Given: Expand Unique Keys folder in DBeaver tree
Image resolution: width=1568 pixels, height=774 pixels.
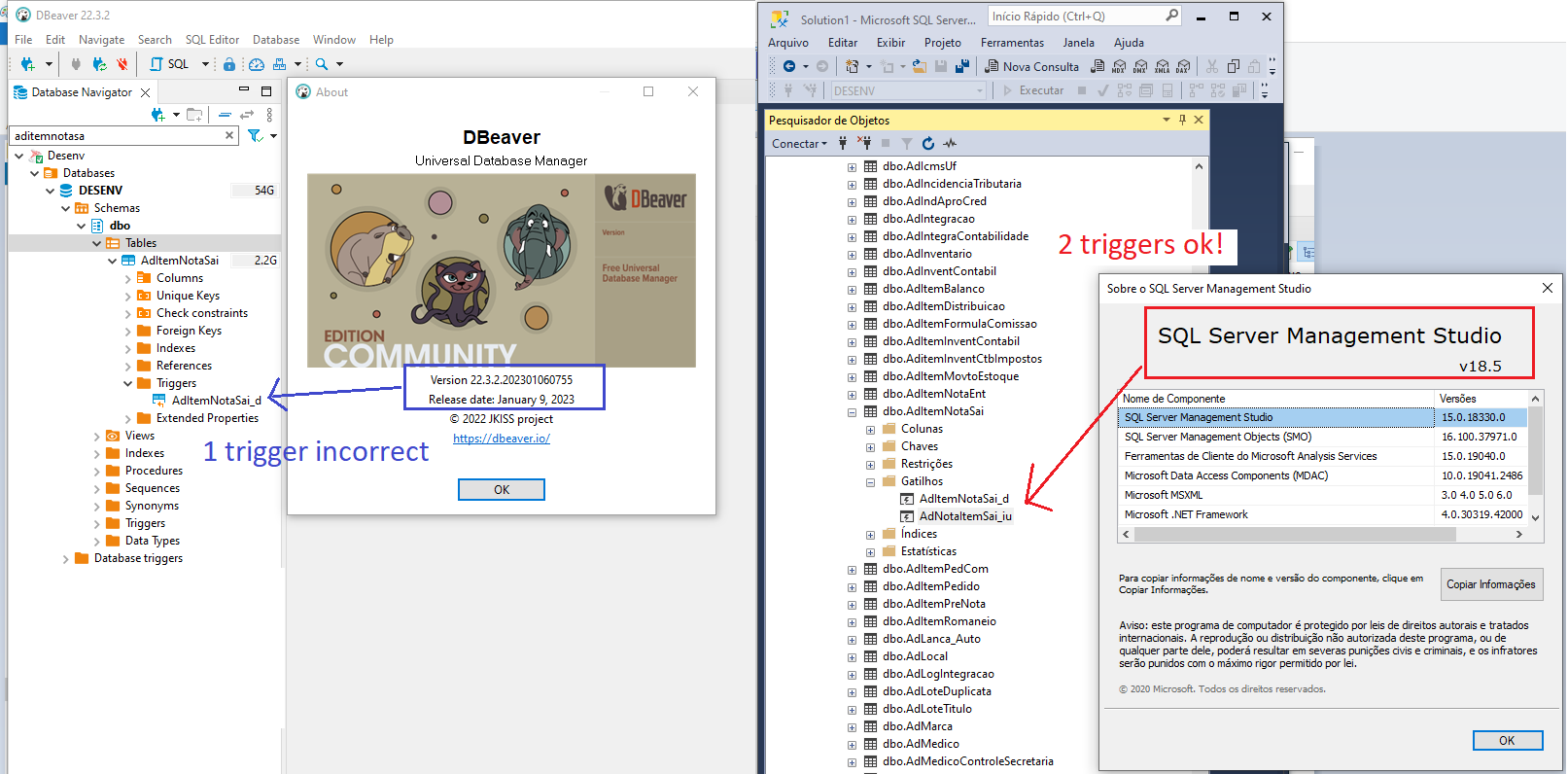Looking at the screenshot, I should (128, 297).
